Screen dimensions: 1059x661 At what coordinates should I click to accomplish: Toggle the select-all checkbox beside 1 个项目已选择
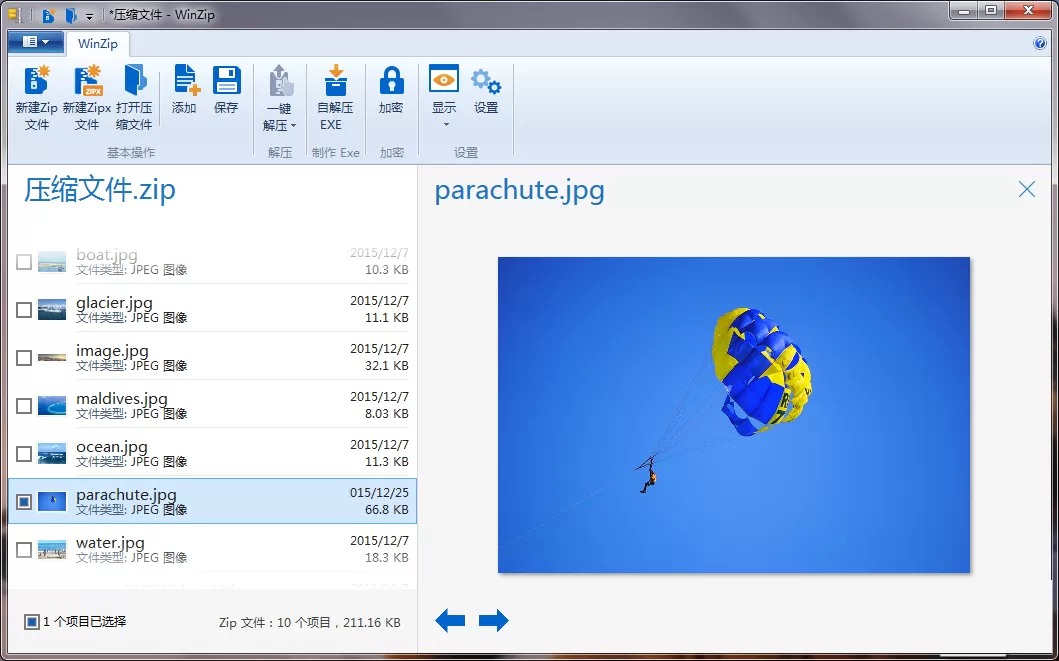[x=32, y=621]
